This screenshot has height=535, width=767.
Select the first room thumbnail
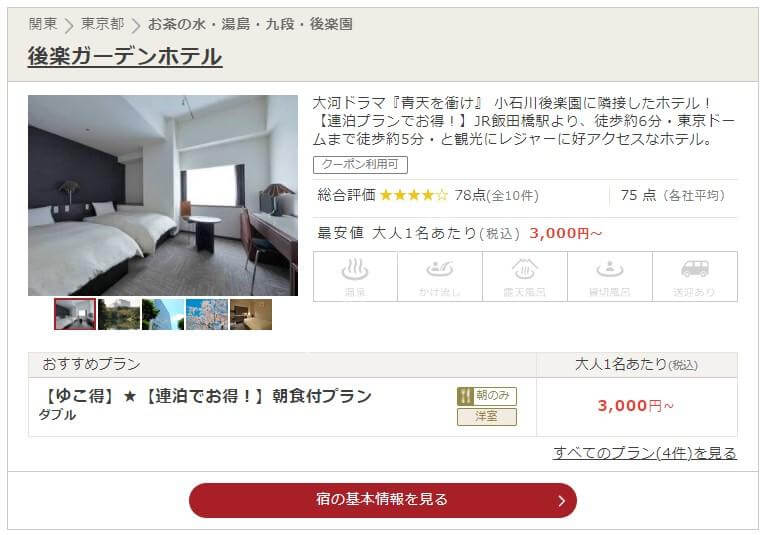pyautogui.click(x=75, y=314)
